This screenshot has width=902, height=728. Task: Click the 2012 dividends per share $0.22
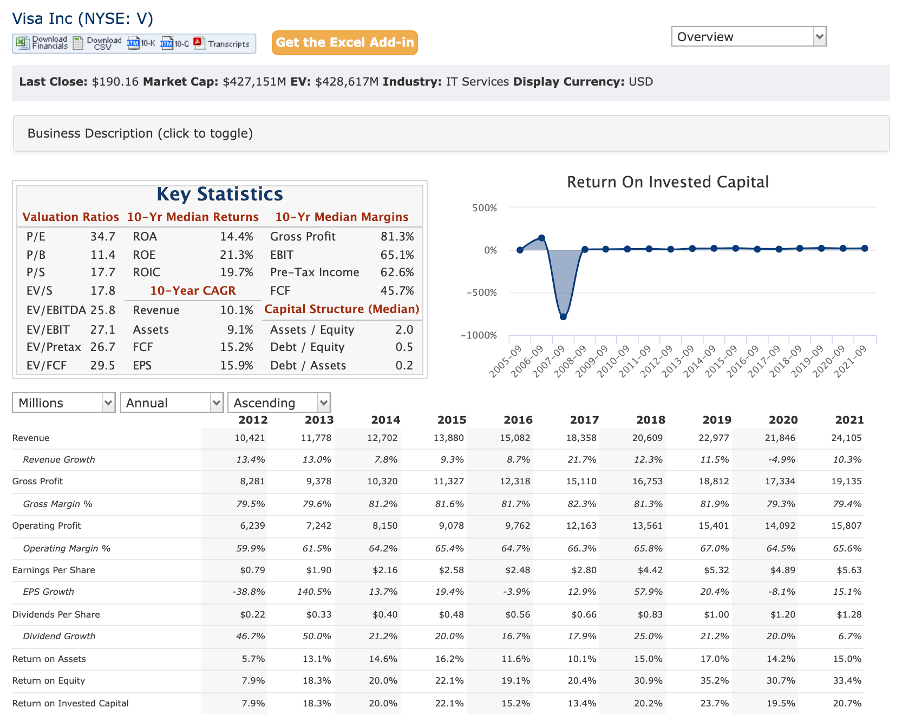click(x=253, y=615)
